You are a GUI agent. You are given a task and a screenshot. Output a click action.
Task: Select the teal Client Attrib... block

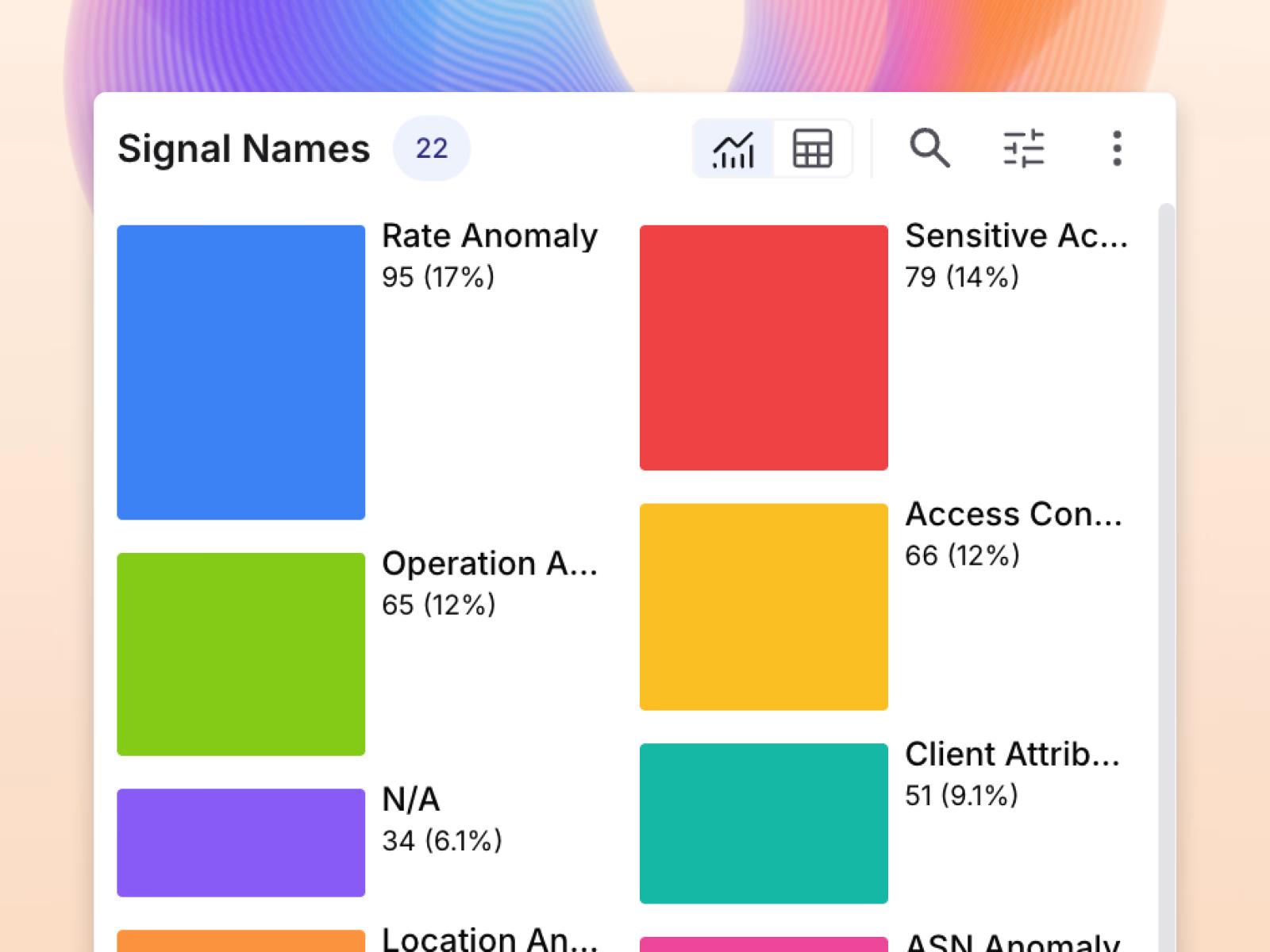click(x=764, y=823)
